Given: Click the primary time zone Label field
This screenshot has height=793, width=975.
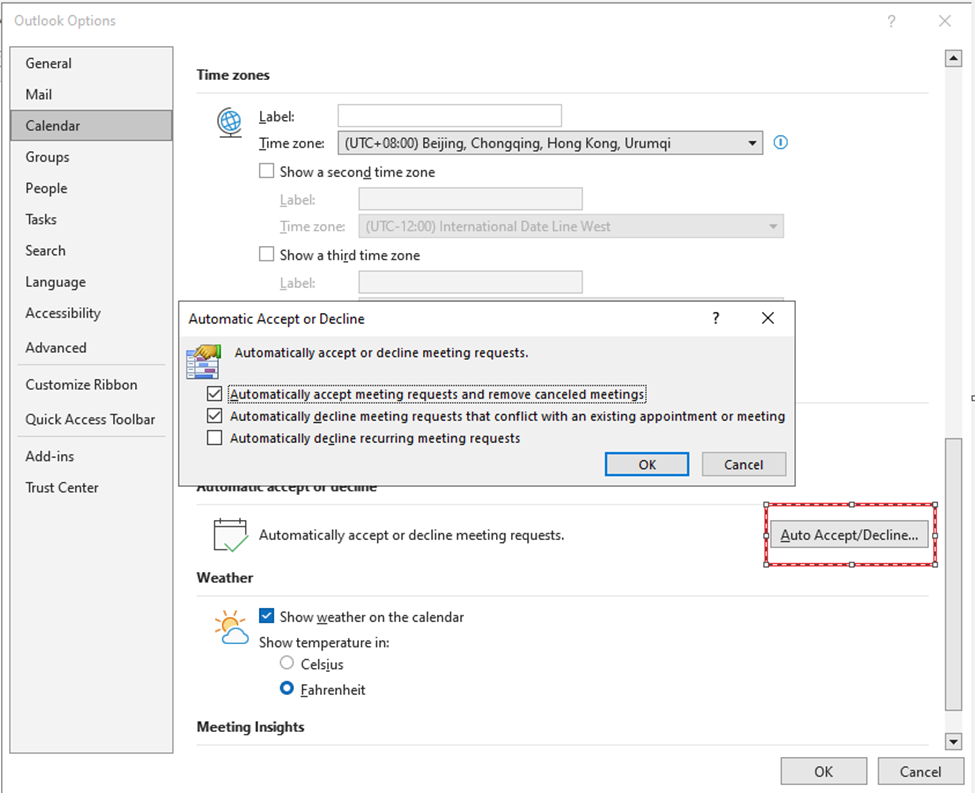Looking at the screenshot, I should pos(450,116).
